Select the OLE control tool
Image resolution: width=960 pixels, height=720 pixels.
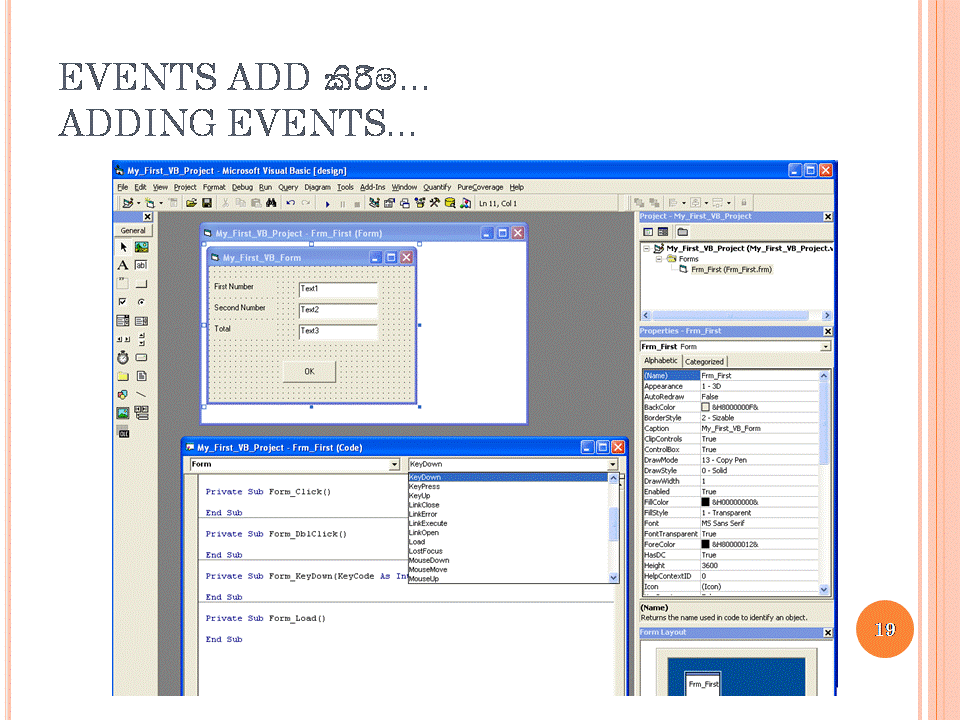tap(123, 432)
